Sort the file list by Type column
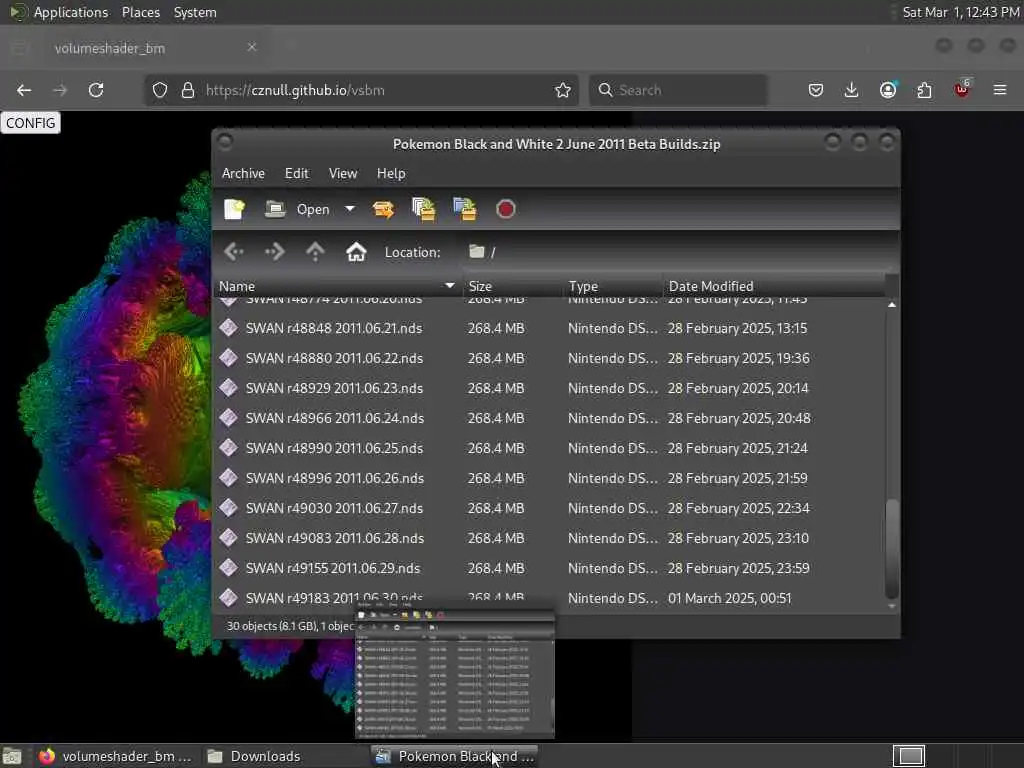The height and width of the screenshot is (768, 1024). [x=613, y=286]
